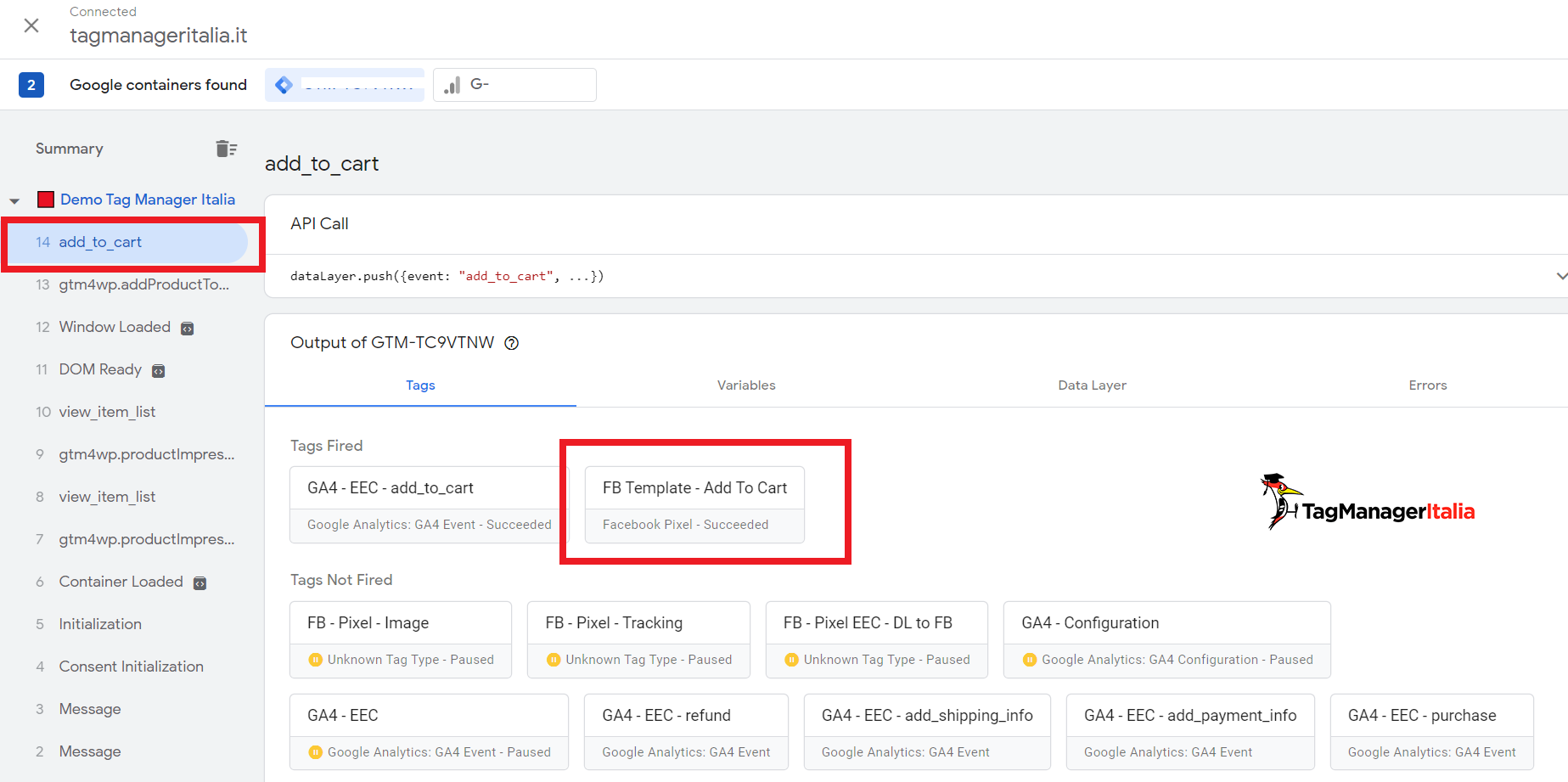Select the GTM container chip
The height and width of the screenshot is (782, 1568).
tap(345, 85)
